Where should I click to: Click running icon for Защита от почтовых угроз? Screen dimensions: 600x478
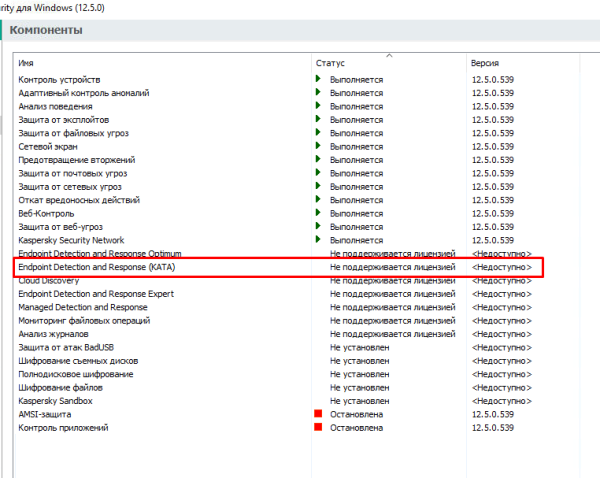point(318,173)
